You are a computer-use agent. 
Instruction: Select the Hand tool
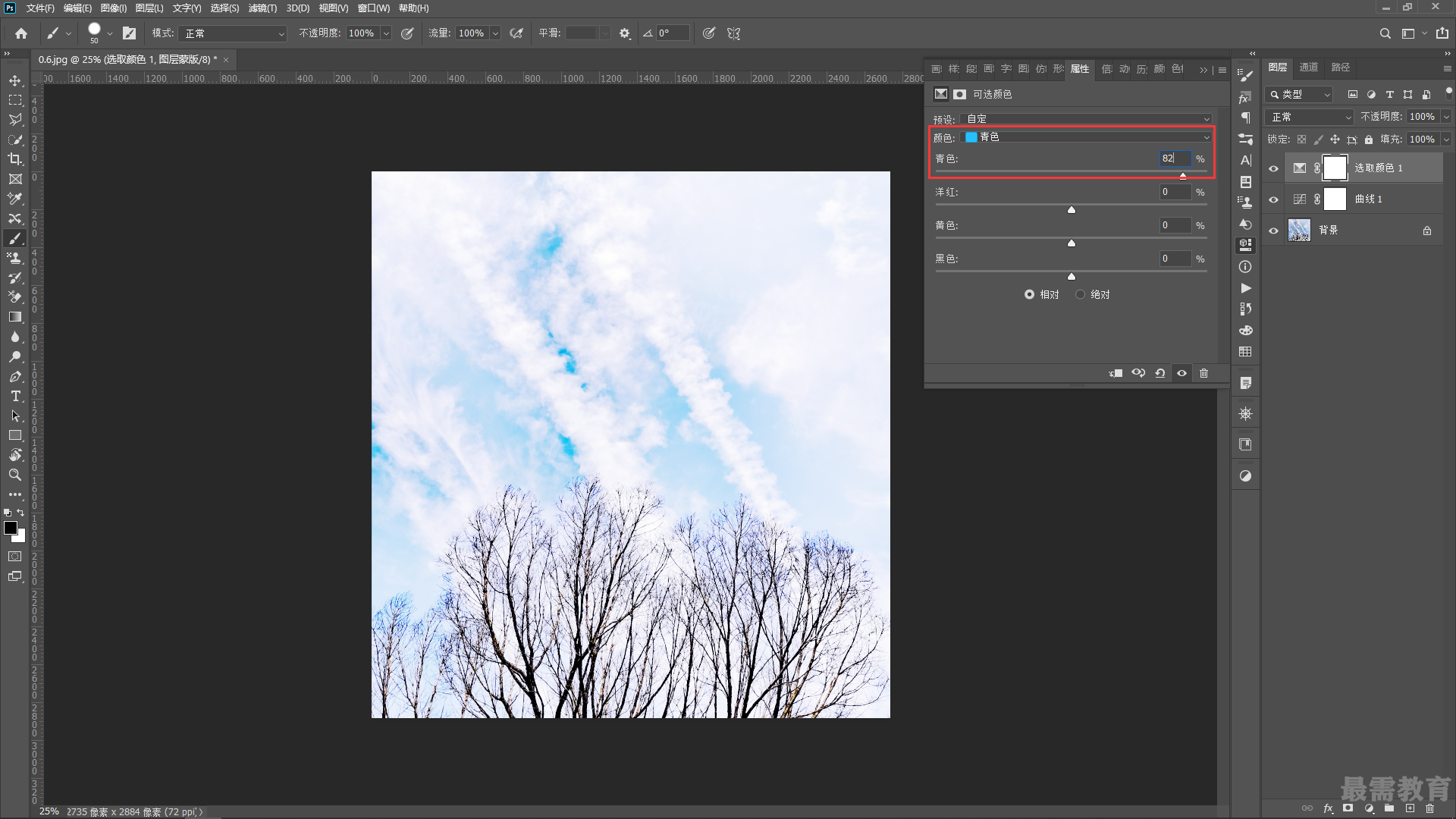click(15, 455)
